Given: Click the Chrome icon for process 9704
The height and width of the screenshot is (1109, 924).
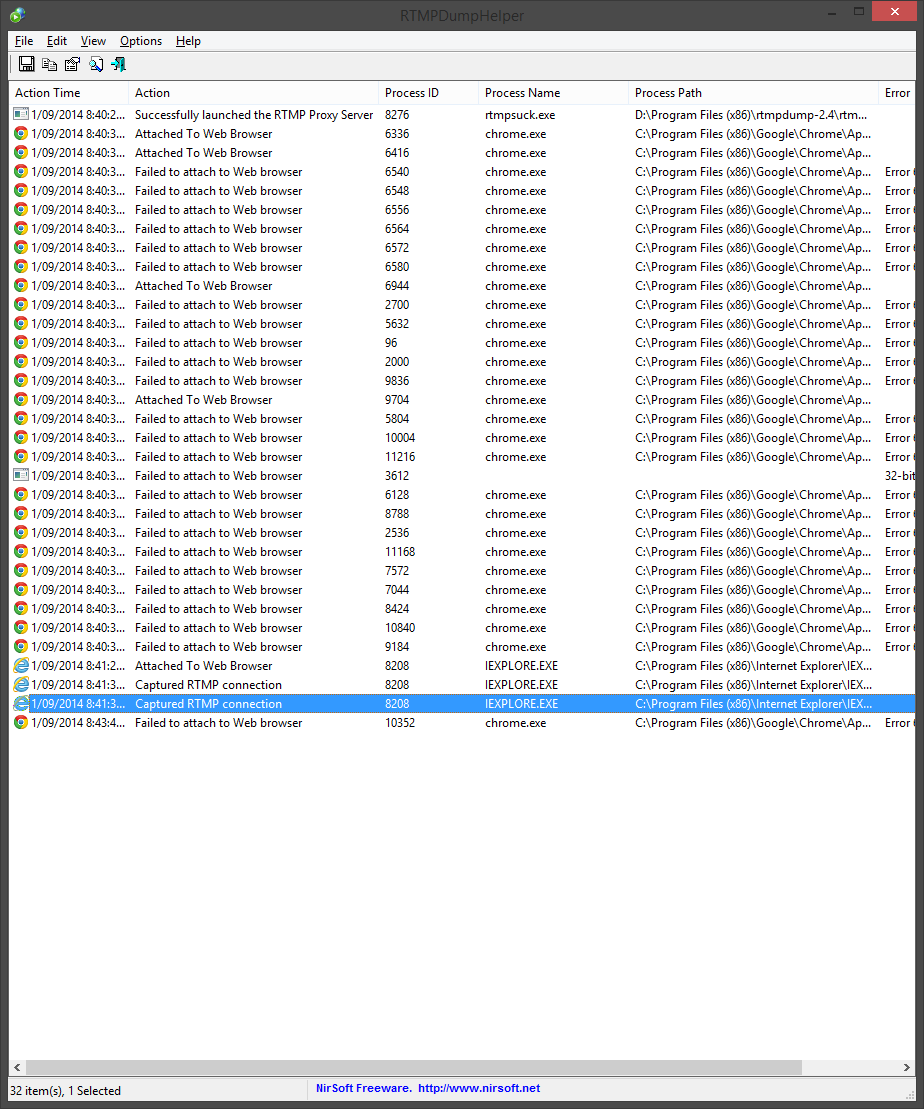Looking at the screenshot, I should pos(21,399).
